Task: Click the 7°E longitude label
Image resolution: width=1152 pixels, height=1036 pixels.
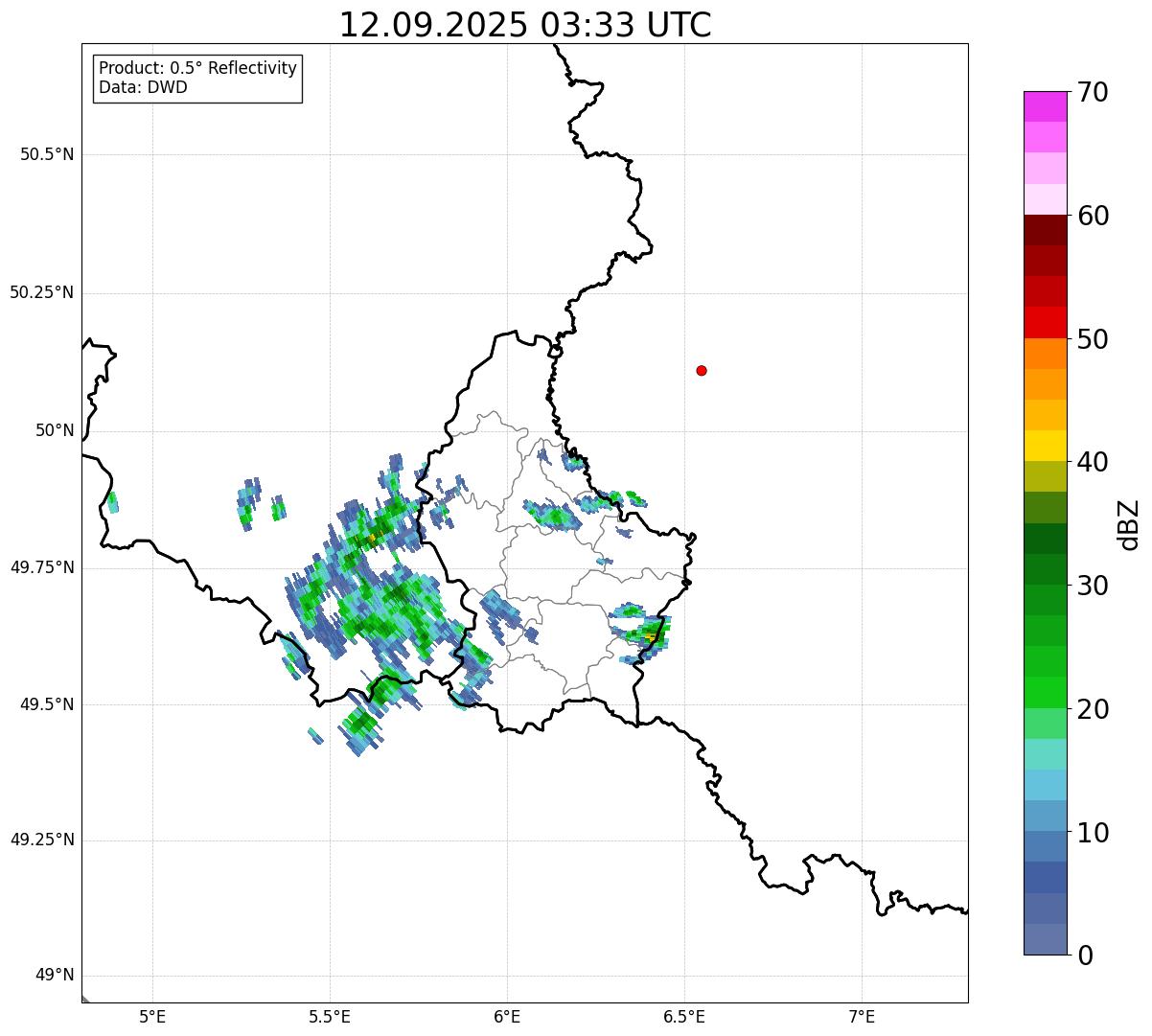Action: click(862, 1017)
